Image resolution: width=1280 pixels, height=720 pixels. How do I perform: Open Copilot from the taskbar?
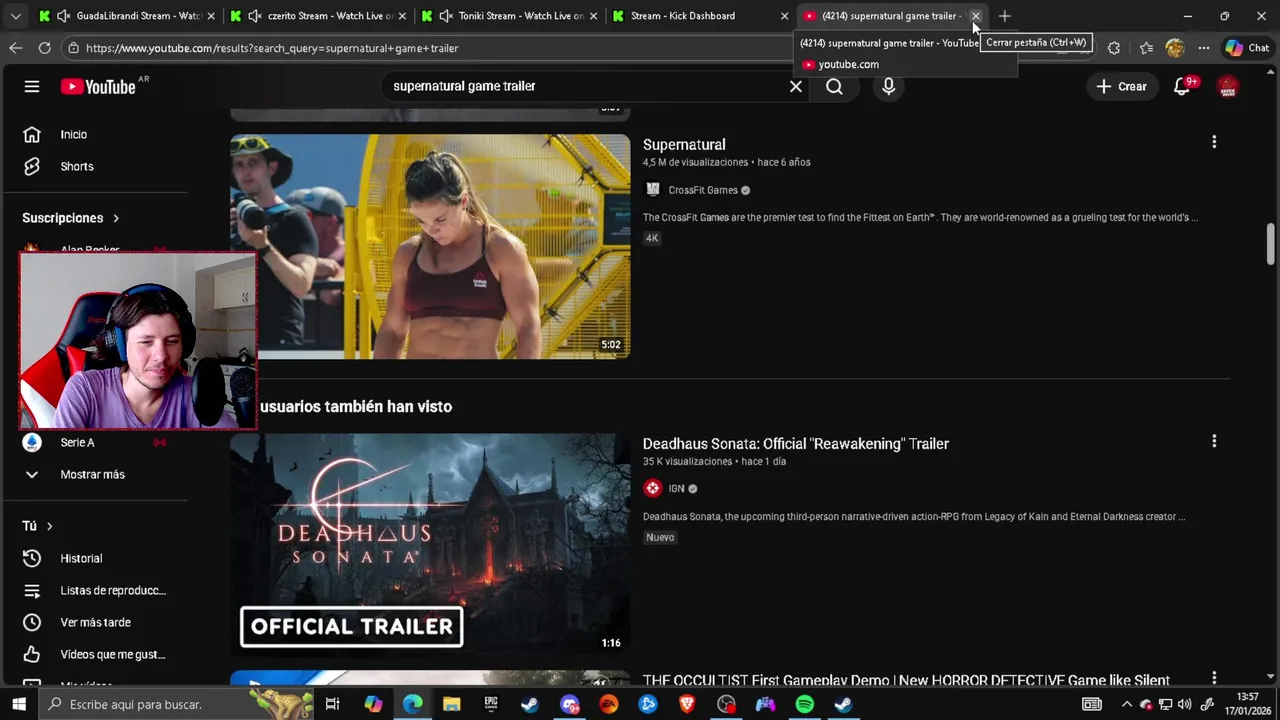373,704
